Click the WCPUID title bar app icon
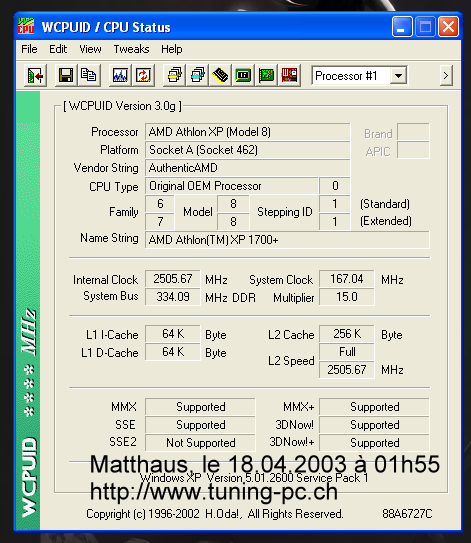The height and width of the screenshot is (543, 471). tap(26, 26)
